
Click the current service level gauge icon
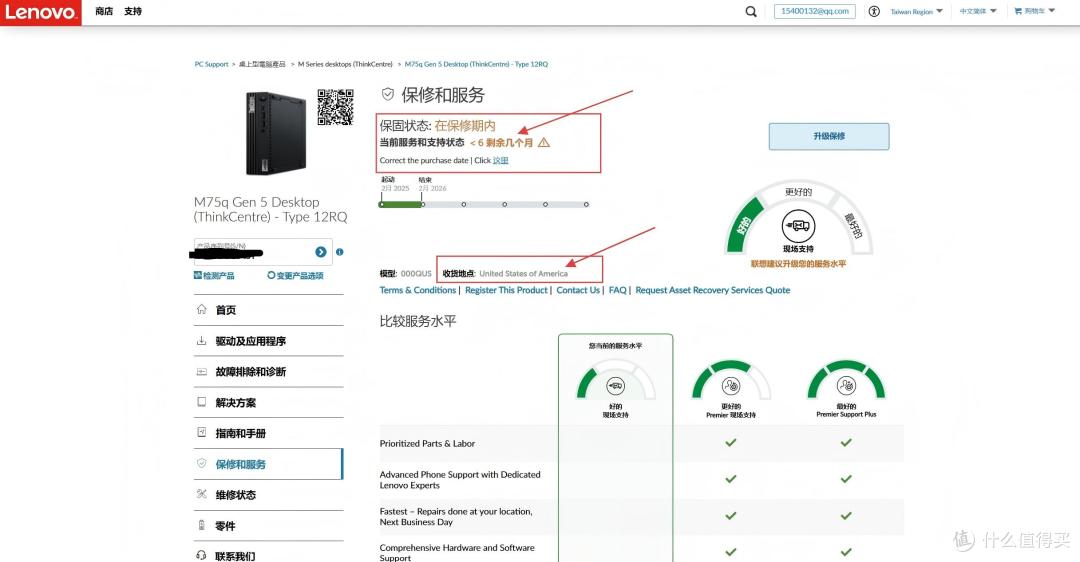click(616, 386)
